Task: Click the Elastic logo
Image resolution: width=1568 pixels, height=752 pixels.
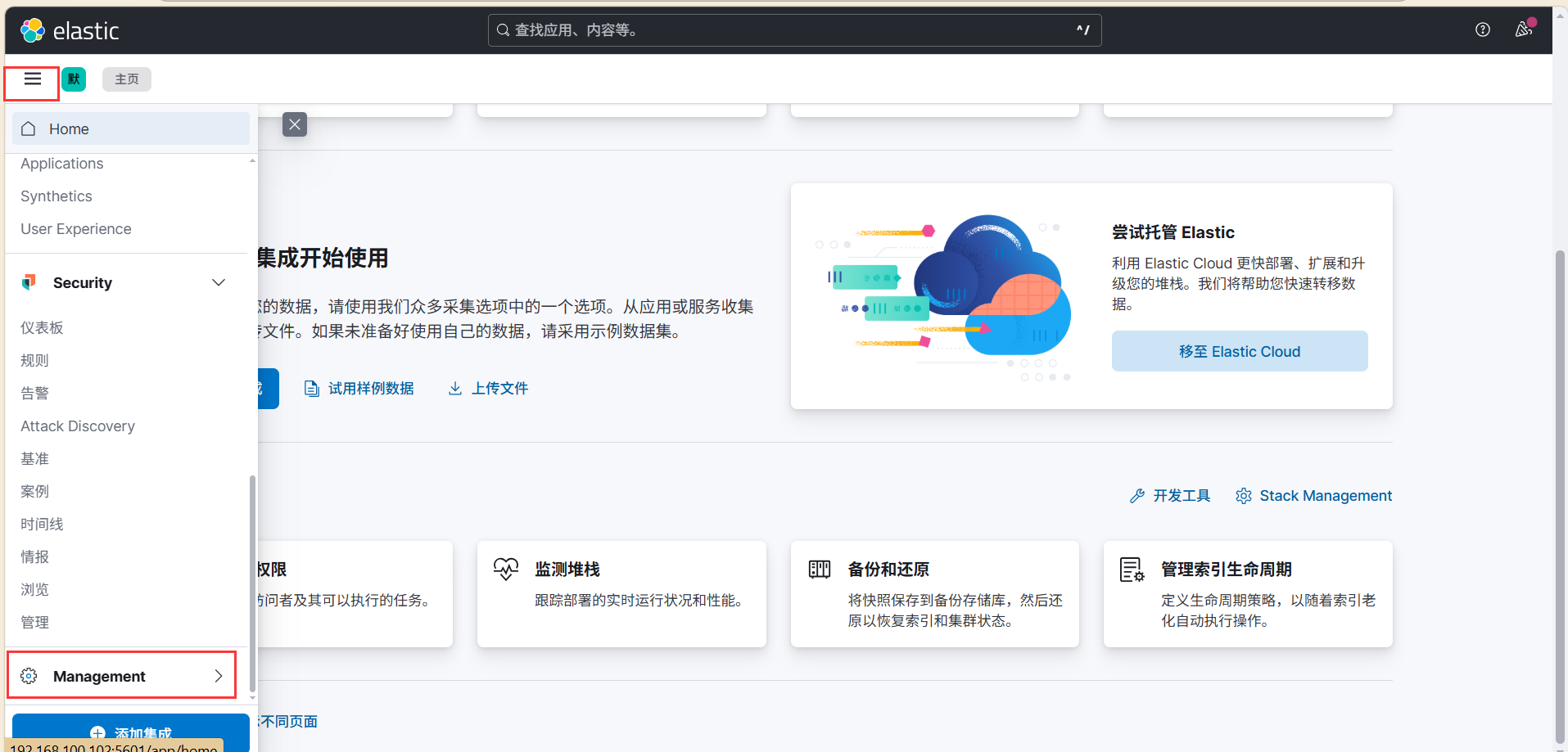Action: (70, 31)
